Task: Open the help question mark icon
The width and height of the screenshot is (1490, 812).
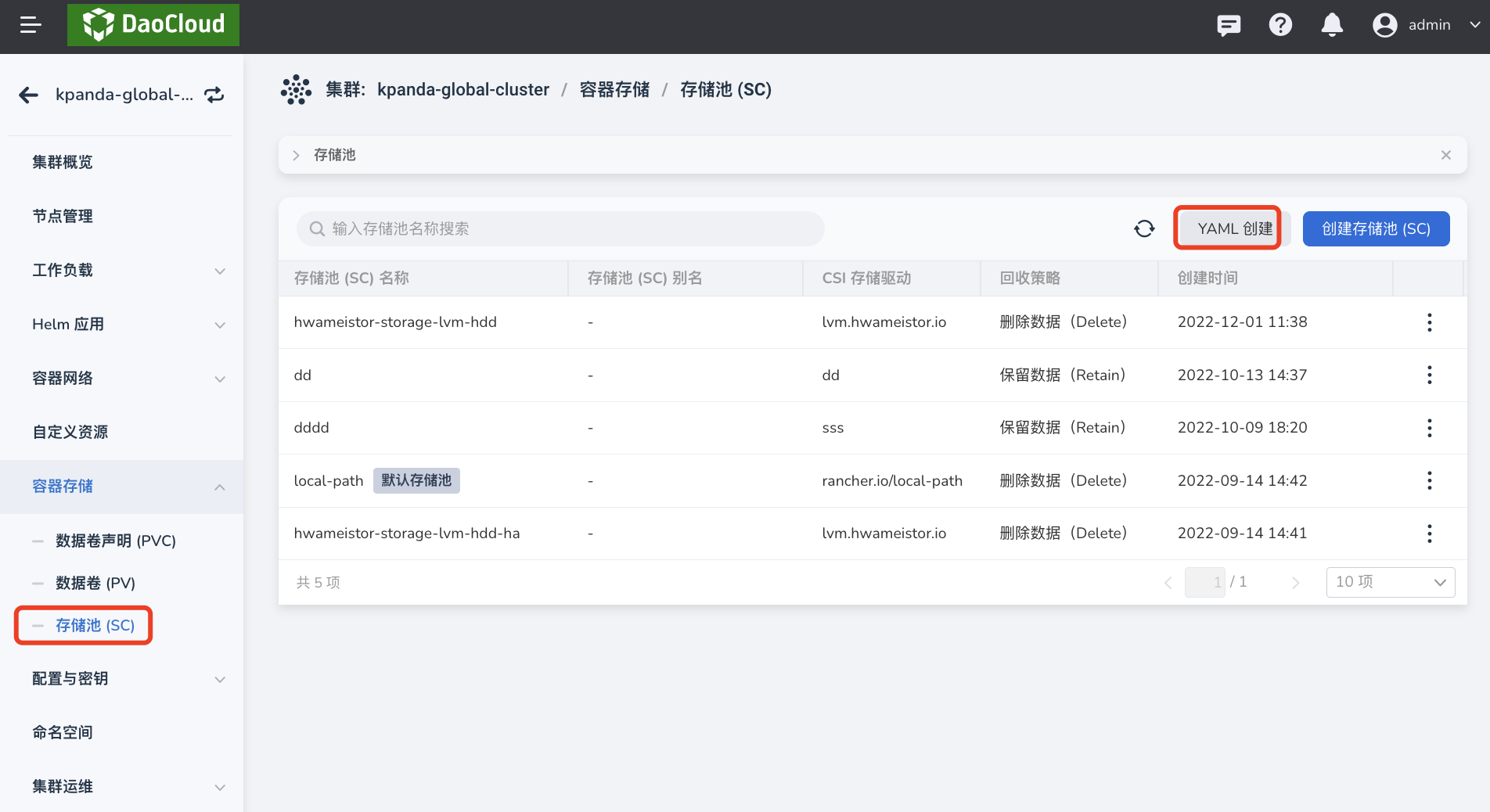Action: tap(1280, 25)
